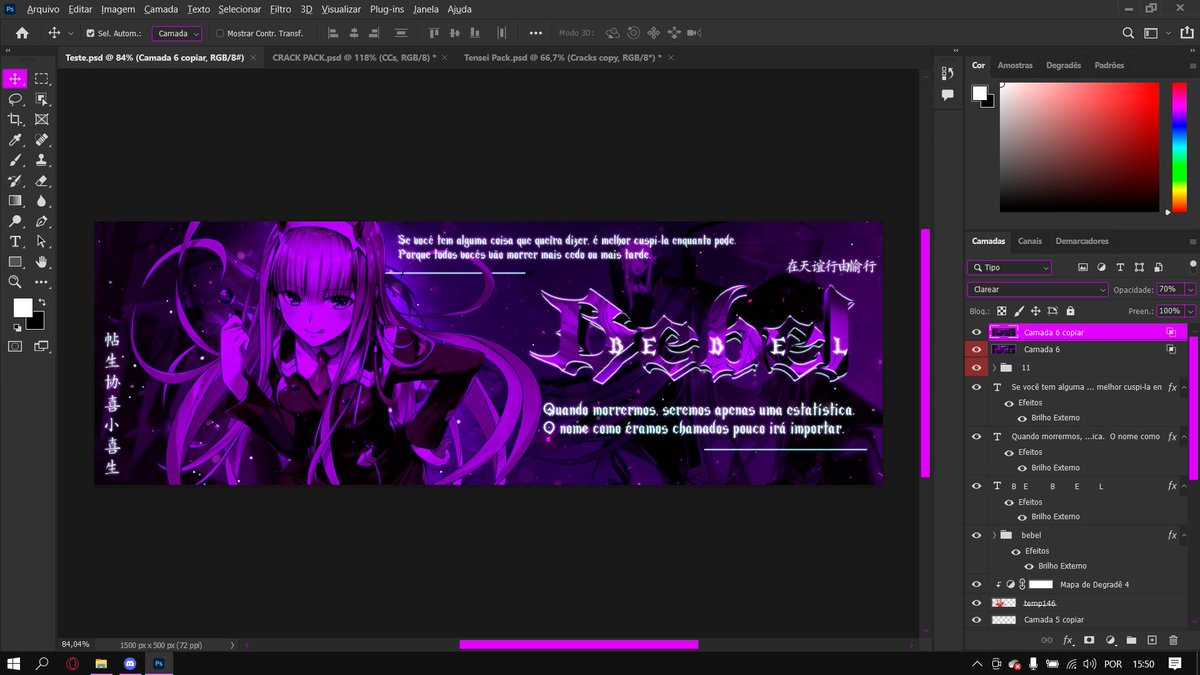This screenshot has height=675, width=1200.
Task: Select the Rectangle shape tool
Action: tap(15, 262)
